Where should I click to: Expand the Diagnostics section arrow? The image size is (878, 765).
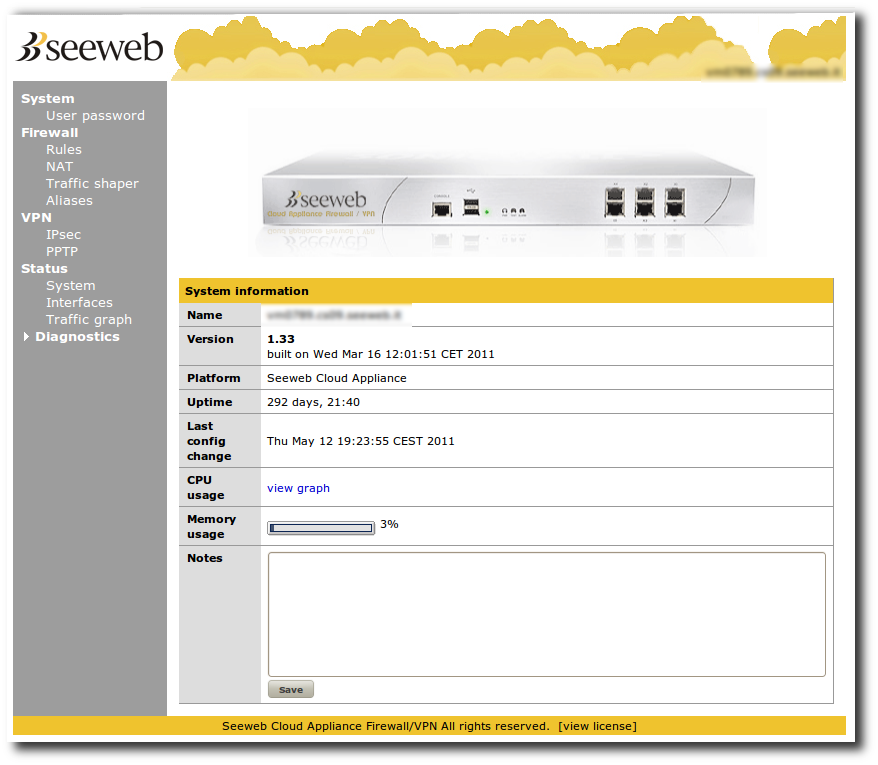point(26,337)
